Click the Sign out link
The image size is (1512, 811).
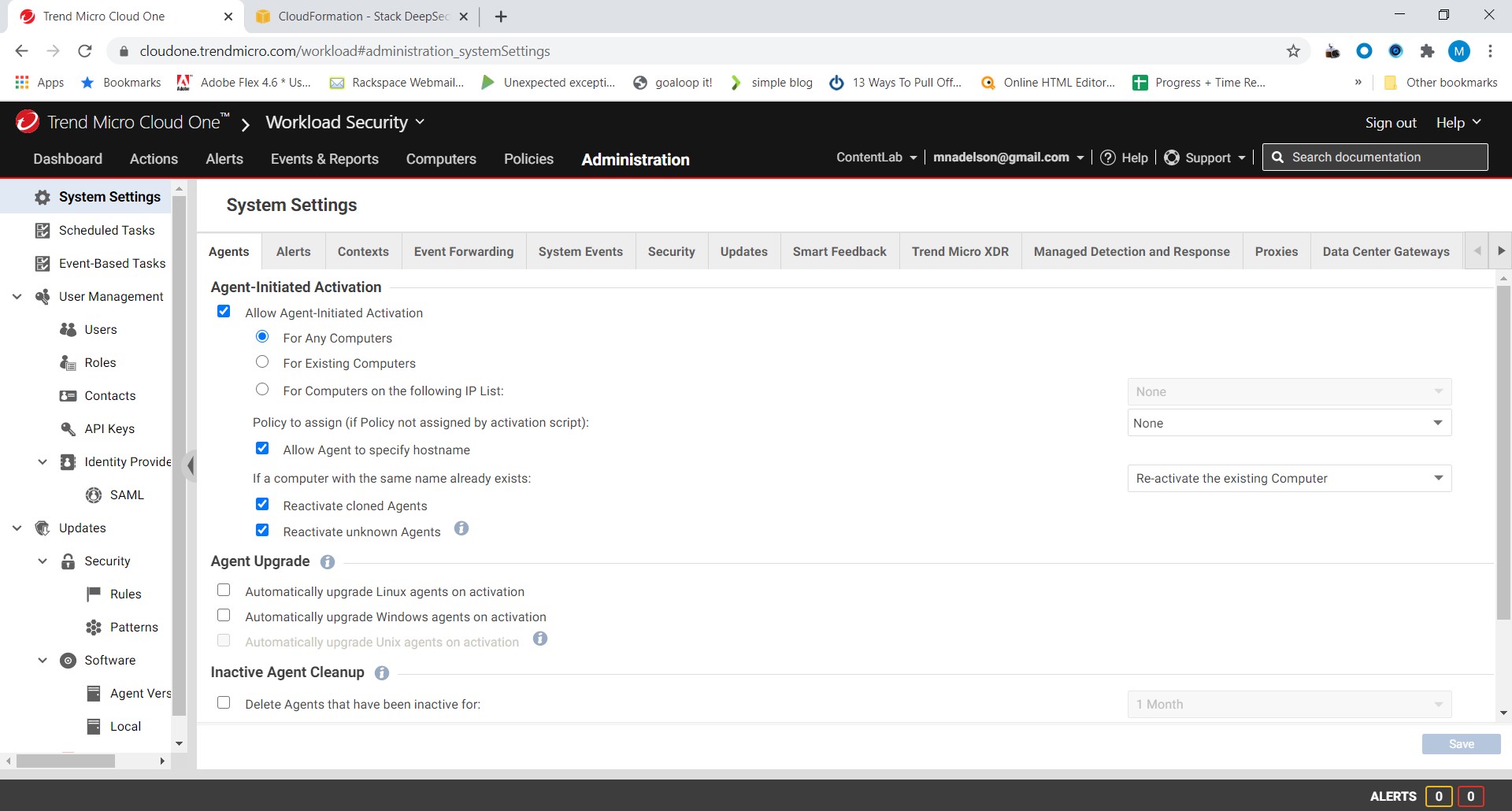point(1391,123)
